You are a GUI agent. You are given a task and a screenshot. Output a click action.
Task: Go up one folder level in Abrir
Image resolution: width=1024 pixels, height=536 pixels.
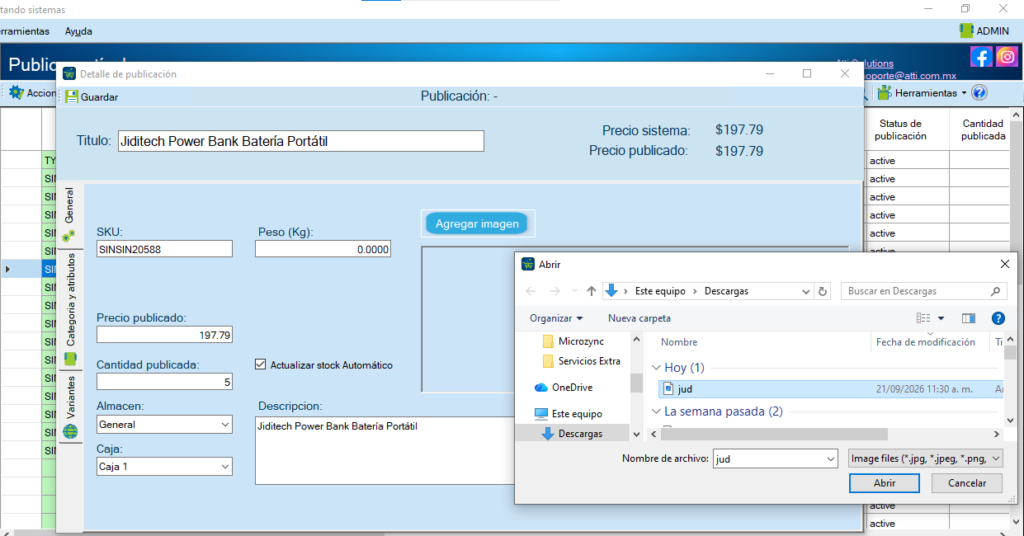pyautogui.click(x=591, y=291)
